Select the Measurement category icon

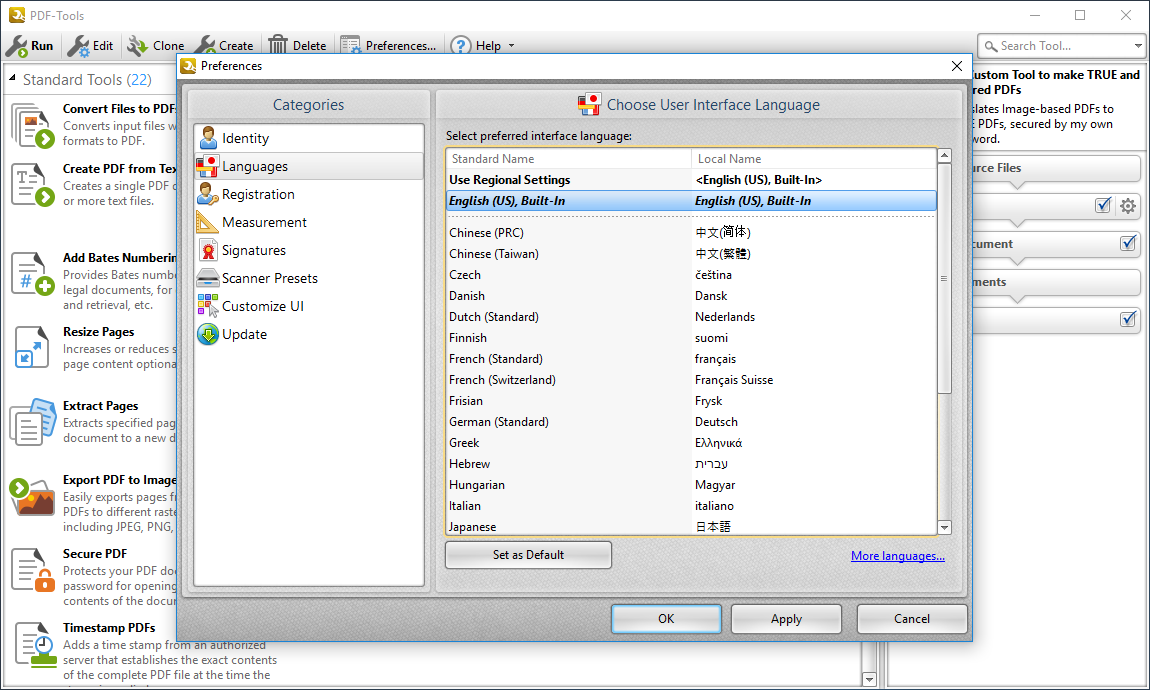click(x=208, y=222)
